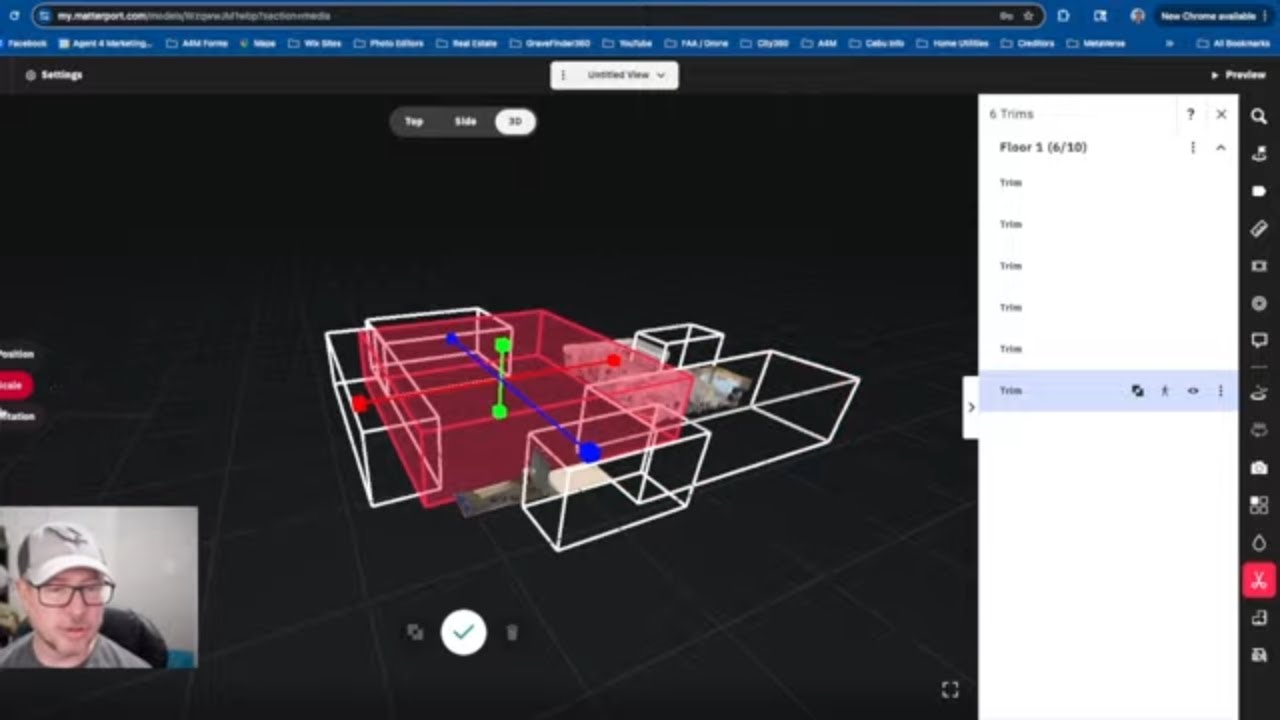Open the four-squares views tool
The height and width of the screenshot is (720, 1280).
click(x=1259, y=505)
